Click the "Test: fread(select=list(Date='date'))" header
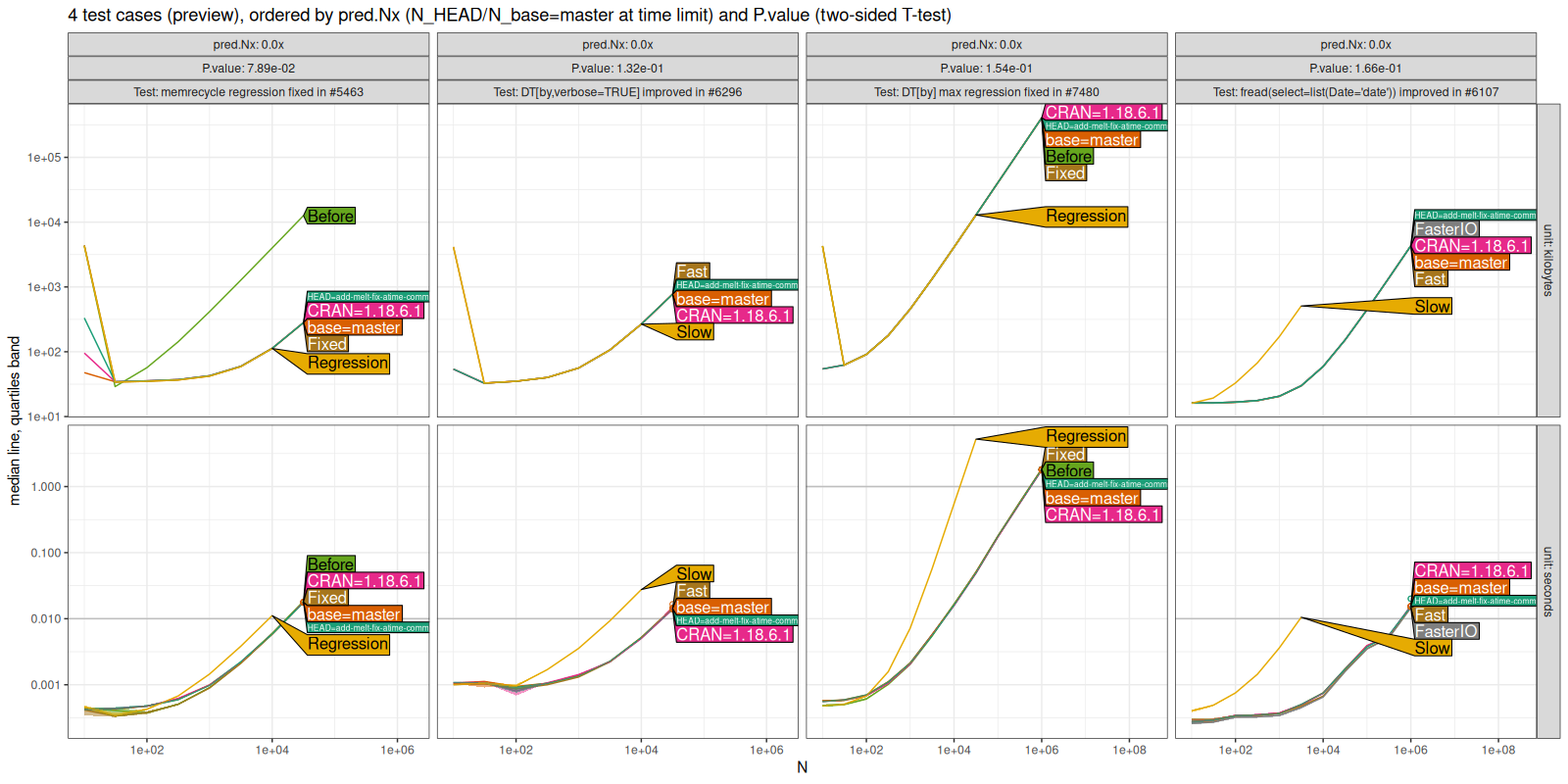This screenshot has width=1568, height=784. coord(1355,92)
